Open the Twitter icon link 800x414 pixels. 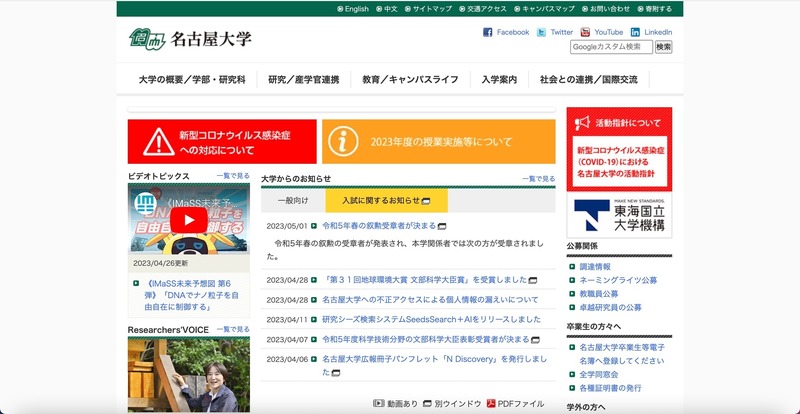(541, 32)
